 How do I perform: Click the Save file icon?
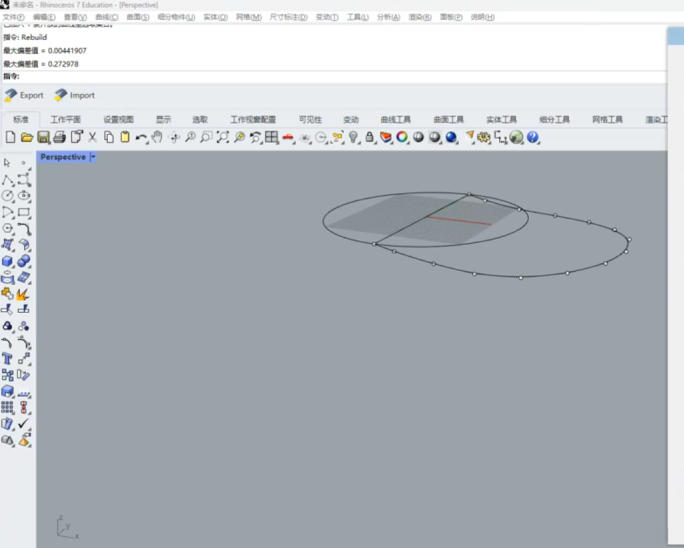pyautogui.click(x=43, y=137)
